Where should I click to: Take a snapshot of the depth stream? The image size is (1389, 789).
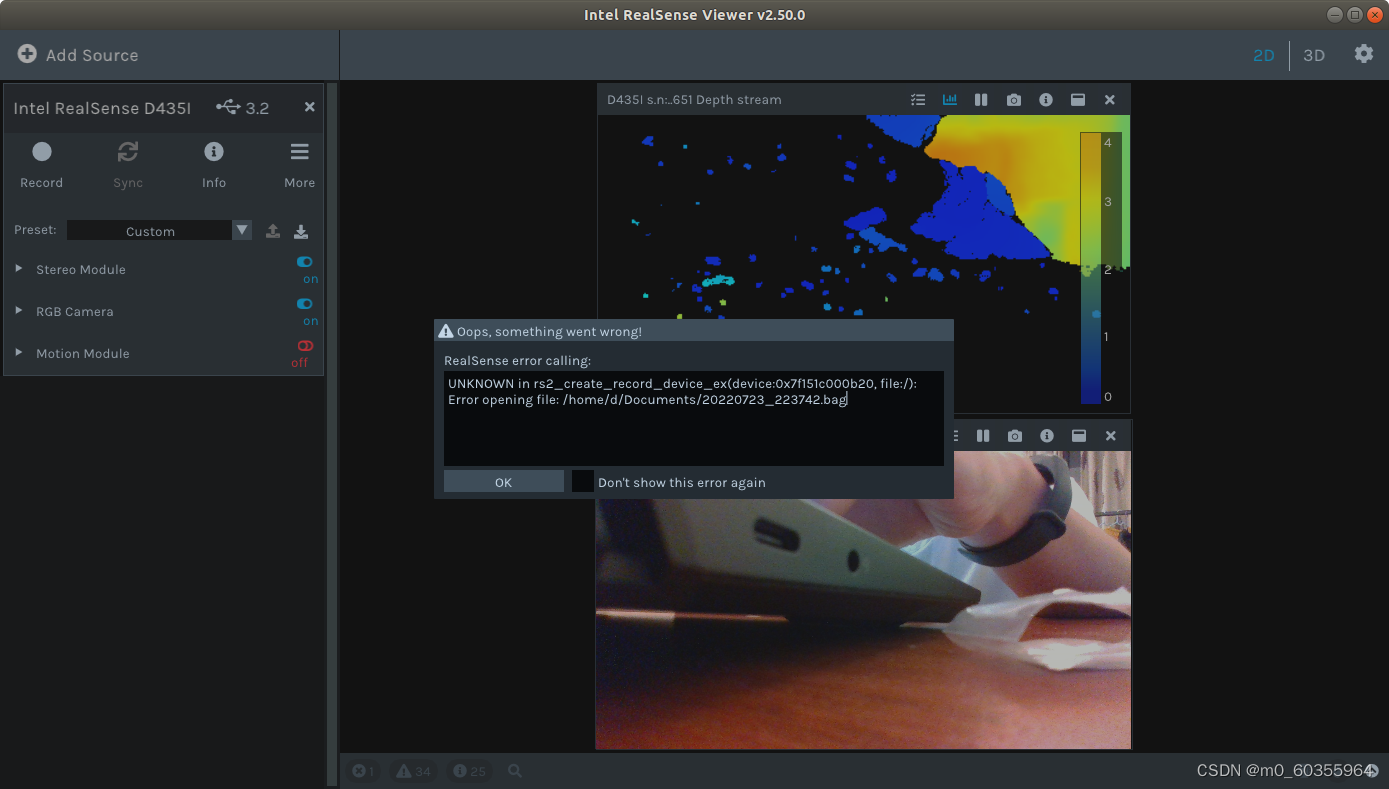pos(1013,99)
